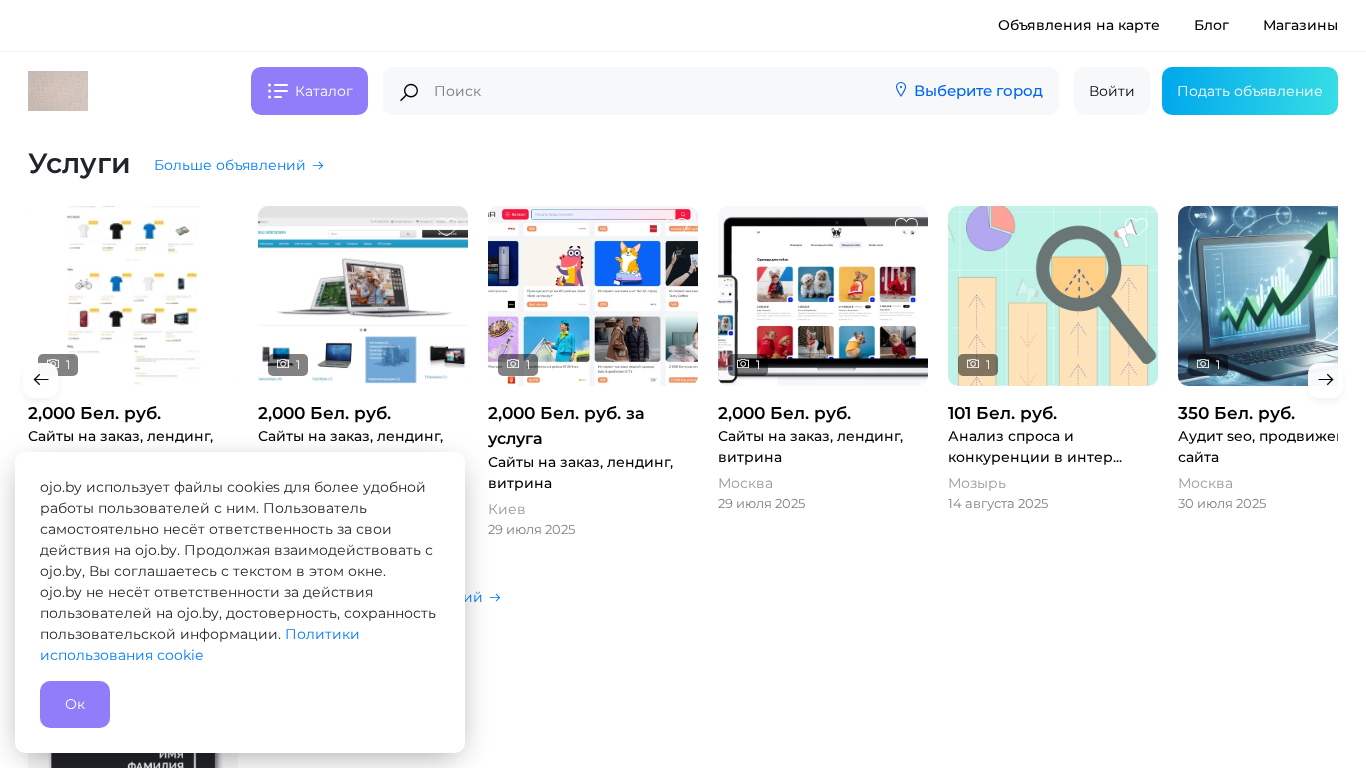
Task: Open the Киев marketplace listing thumbnail
Action: 593,296
